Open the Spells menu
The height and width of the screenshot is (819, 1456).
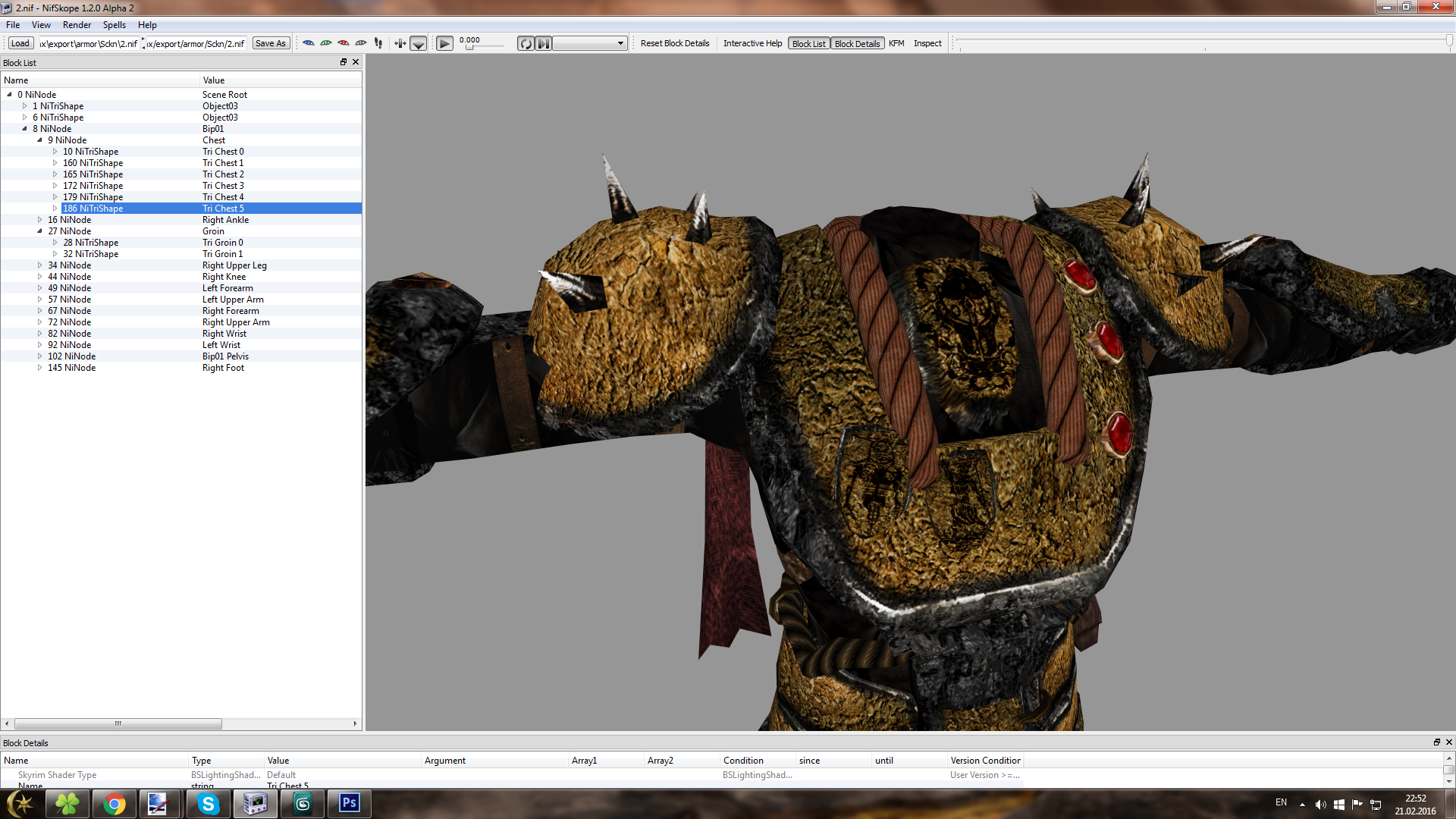click(x=115, y=25)
